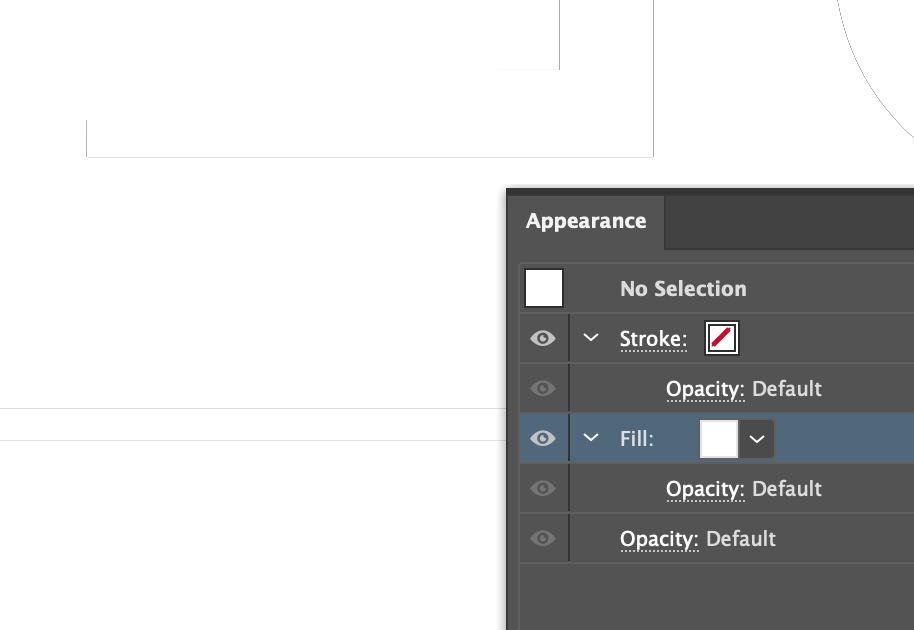914x630 pixels.
Task: Click the dimmed eye next to Stroke Opacity
Action: coord(543,388)
